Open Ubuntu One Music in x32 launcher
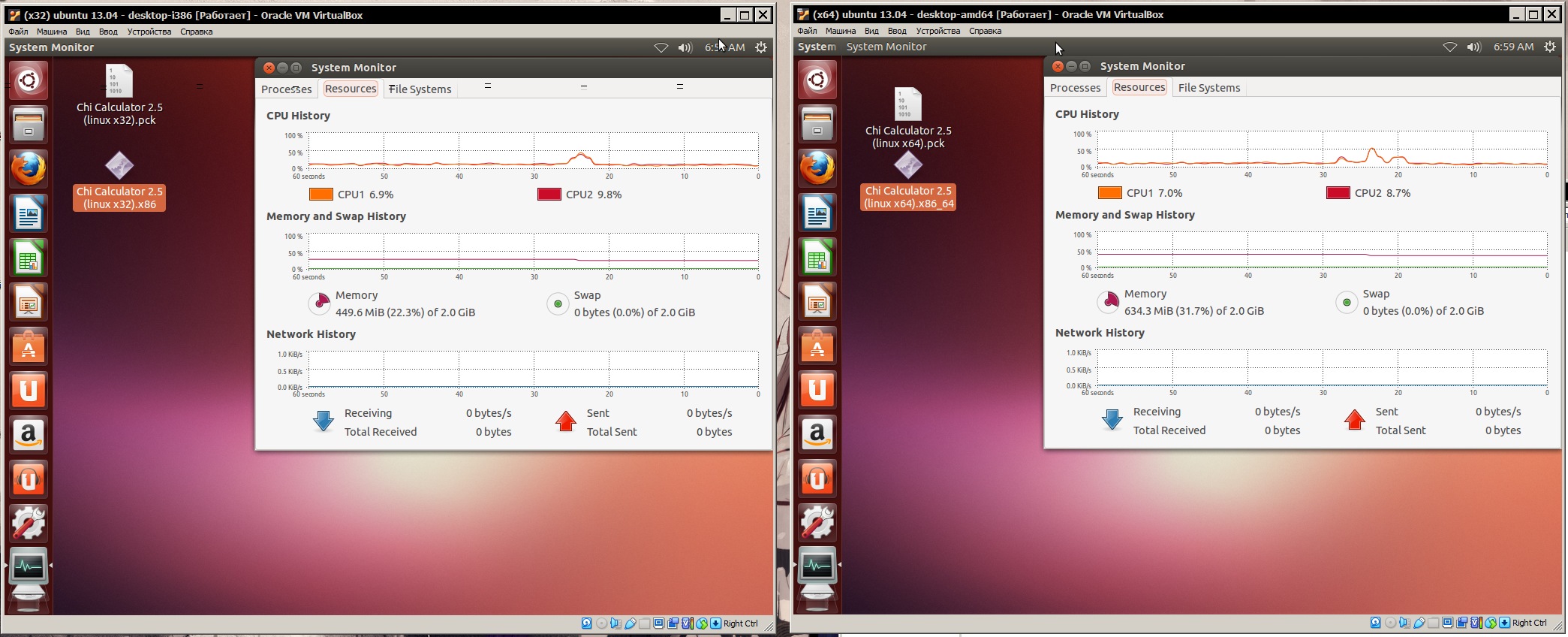Image resolution: width=1568 pixels, height=637 pixels. (29, 479)
